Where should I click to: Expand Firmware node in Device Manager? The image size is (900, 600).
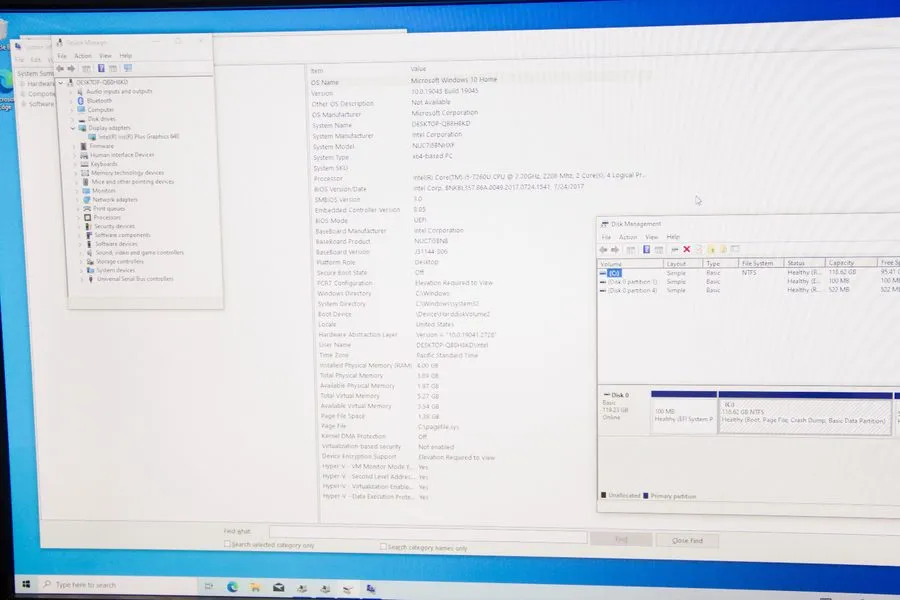point(74,146)
